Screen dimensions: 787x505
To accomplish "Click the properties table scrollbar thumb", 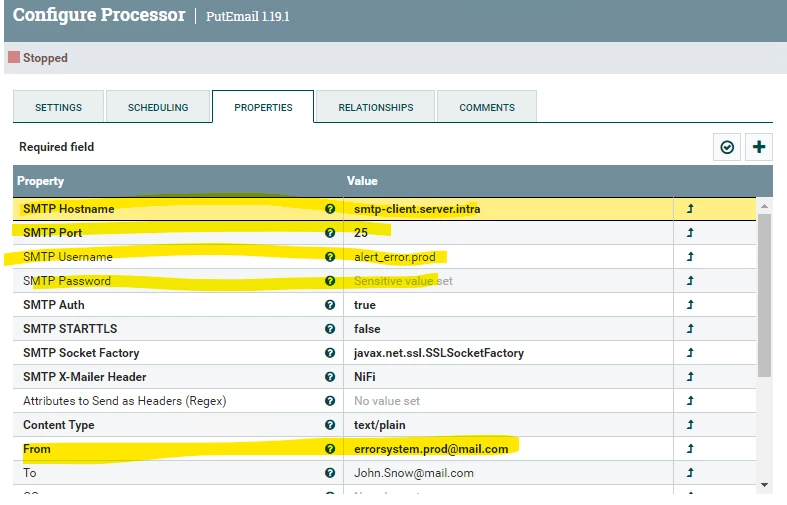I will [x=764, y=295].
